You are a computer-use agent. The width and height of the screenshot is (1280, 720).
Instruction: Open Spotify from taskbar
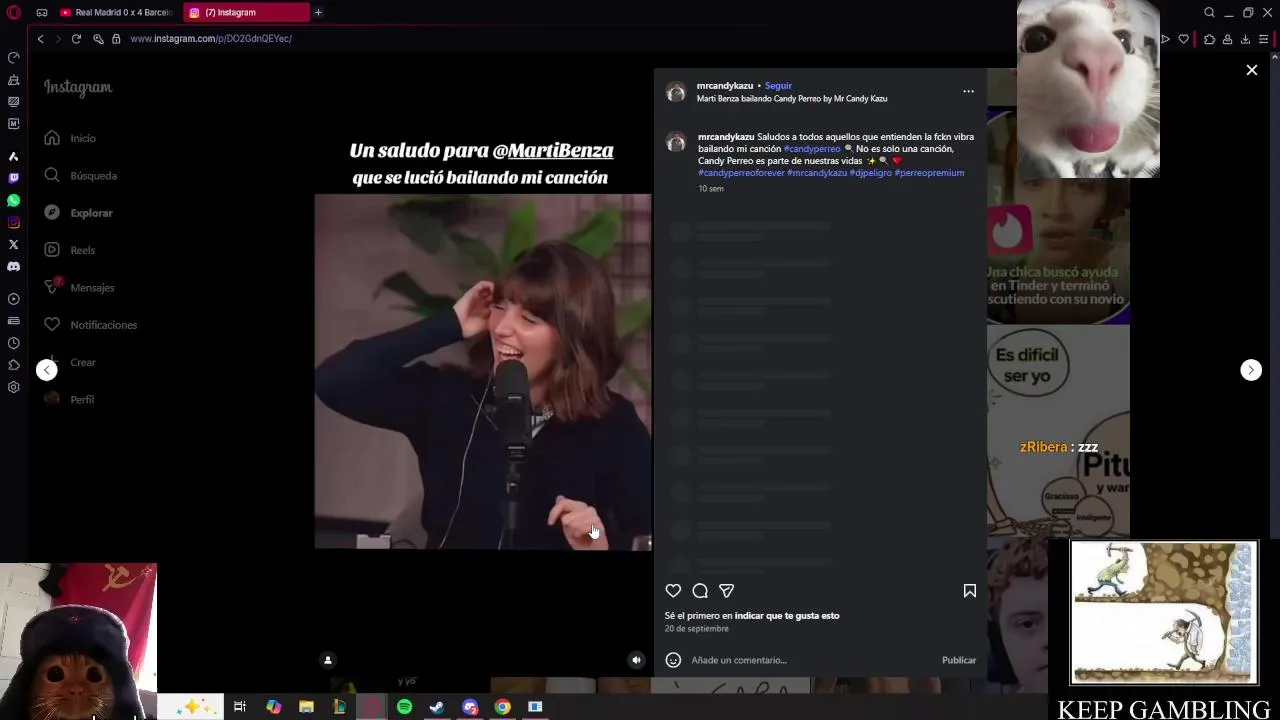(x=404, y=707)
